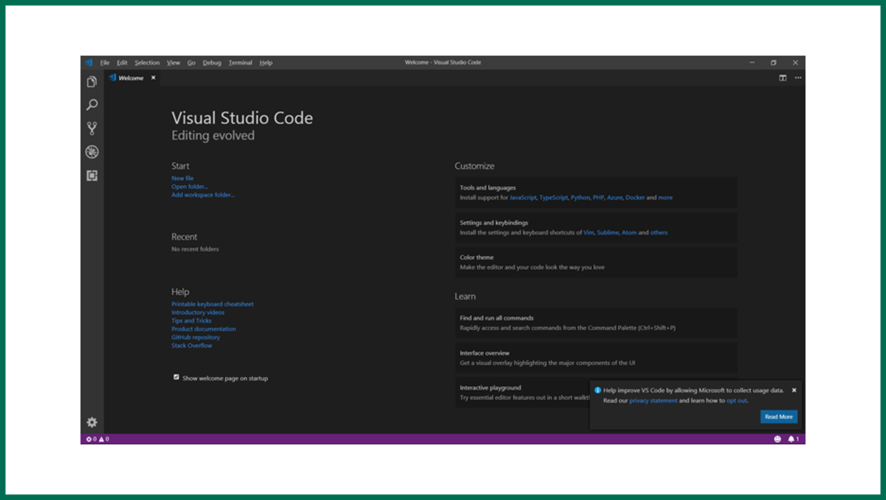Toggle Show welcome page on startup

pos(176,377)
